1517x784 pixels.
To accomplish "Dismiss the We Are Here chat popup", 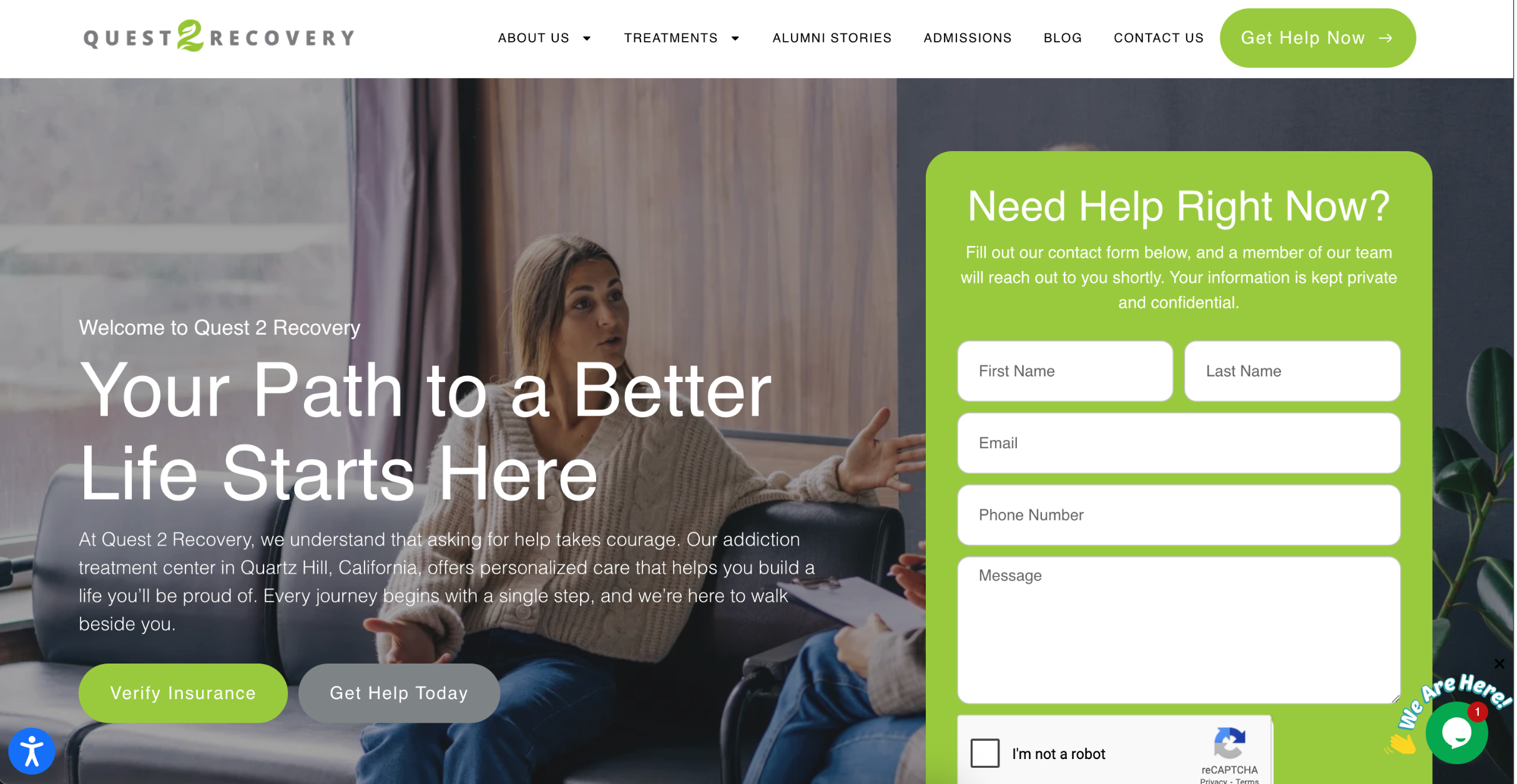I will click(x=1500, y=664).
